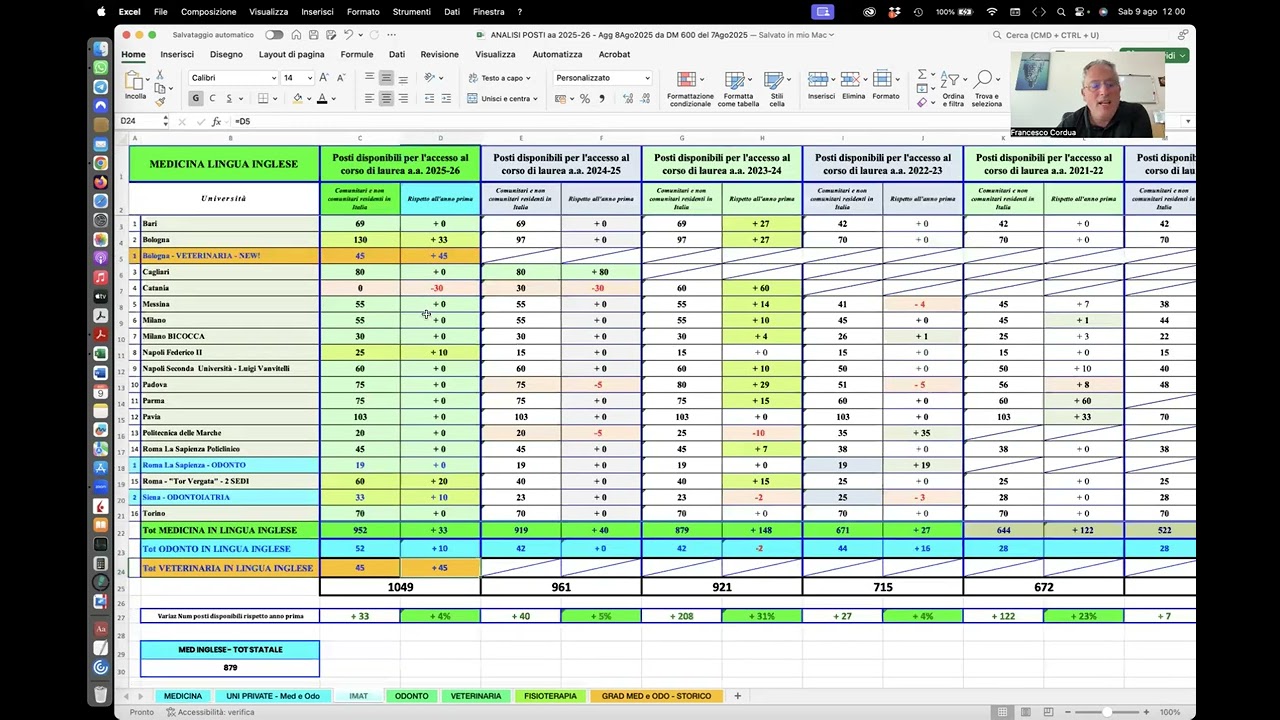Screen dimensions: 1280x720
Task: Toggle bold G formatting button
Action: (x=195, y=98)
